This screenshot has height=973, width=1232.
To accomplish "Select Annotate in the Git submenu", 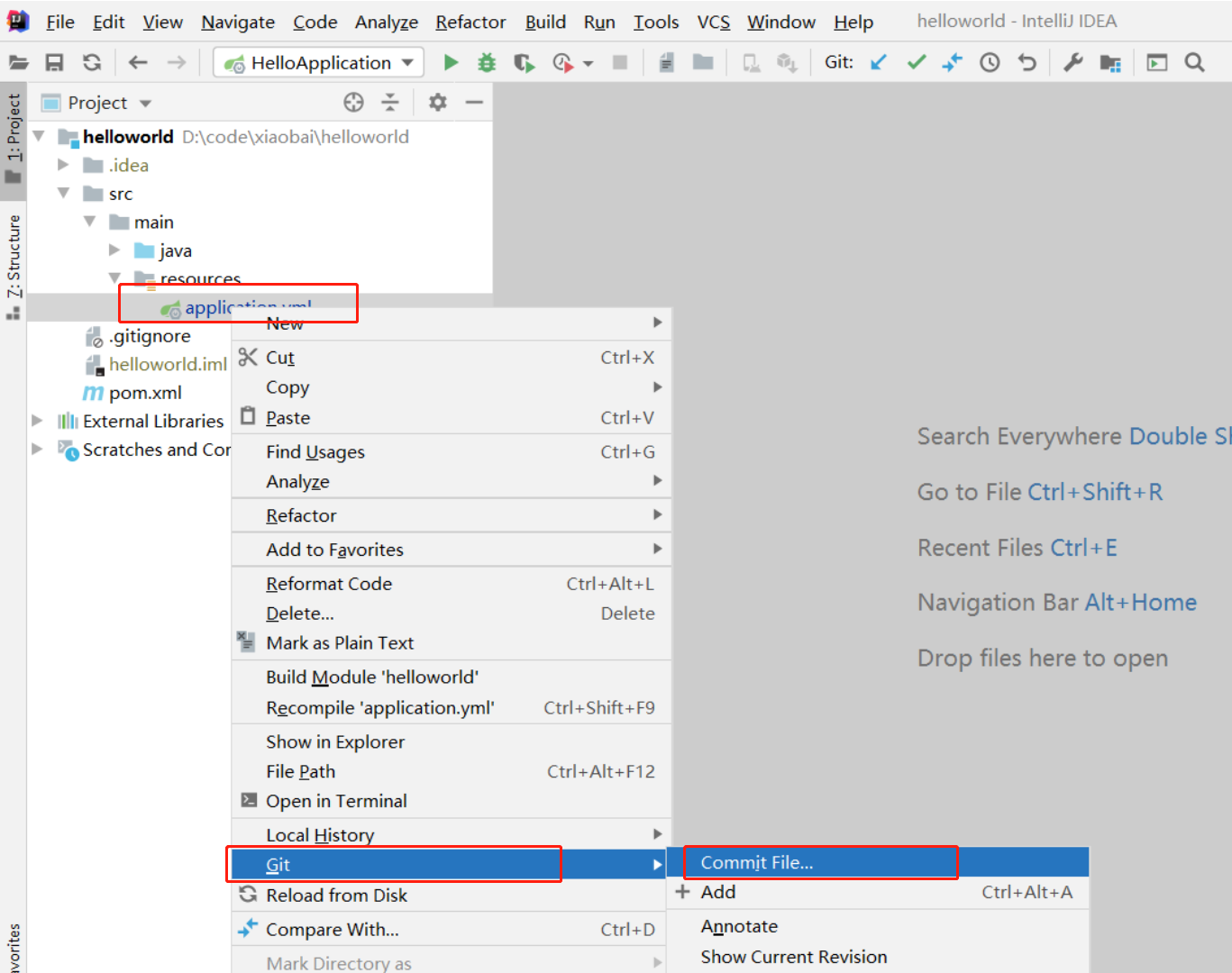I will [878, 926].
